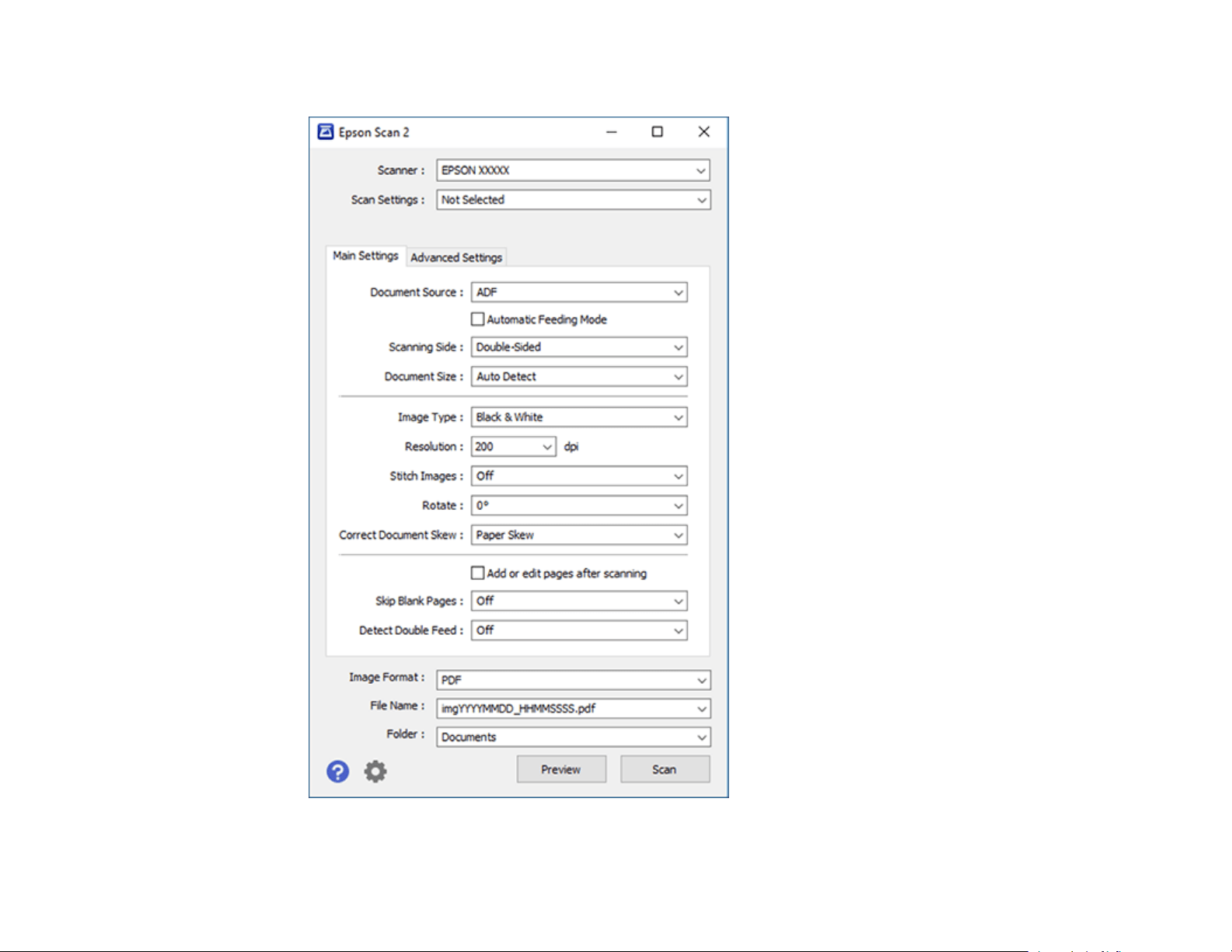Minimize the Epson Scan 2 window

click(x=612, y=132)
